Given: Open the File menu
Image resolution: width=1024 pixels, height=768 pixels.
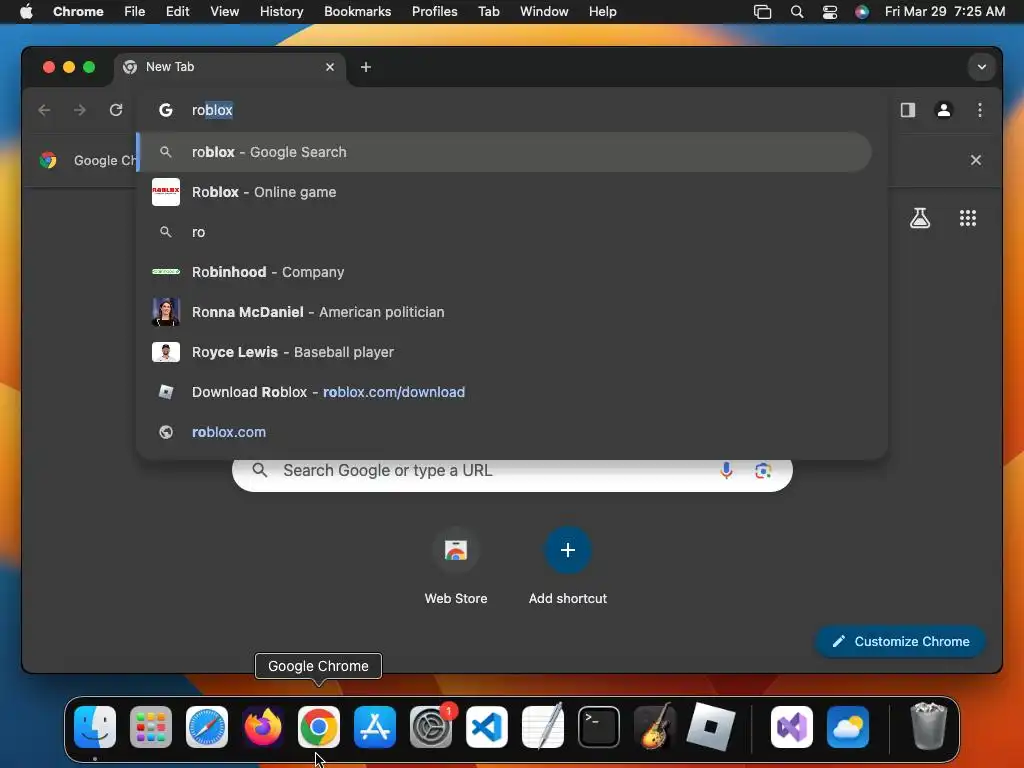Looking at the screenshot, I should pos(135,12).
